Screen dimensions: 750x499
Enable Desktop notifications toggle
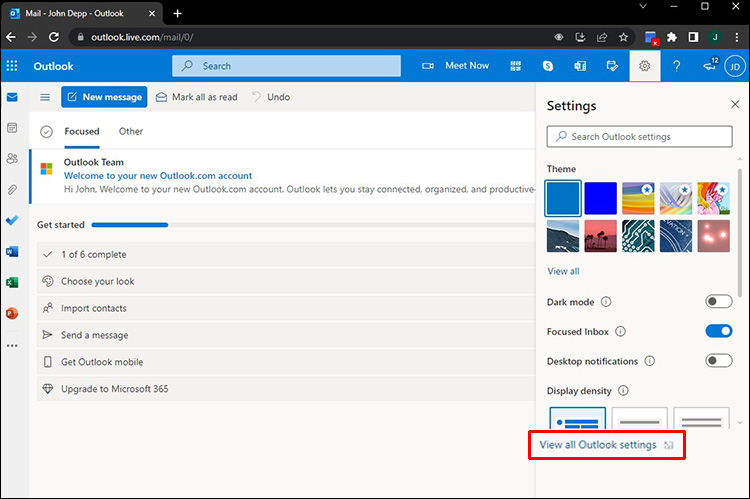(718, 360)
